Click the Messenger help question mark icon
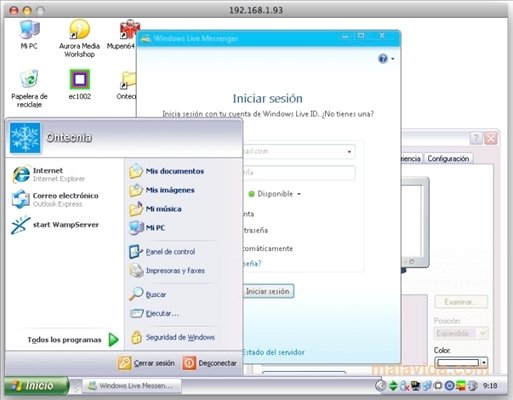Viewport: 513px width, 400px height. coord(383,59)
